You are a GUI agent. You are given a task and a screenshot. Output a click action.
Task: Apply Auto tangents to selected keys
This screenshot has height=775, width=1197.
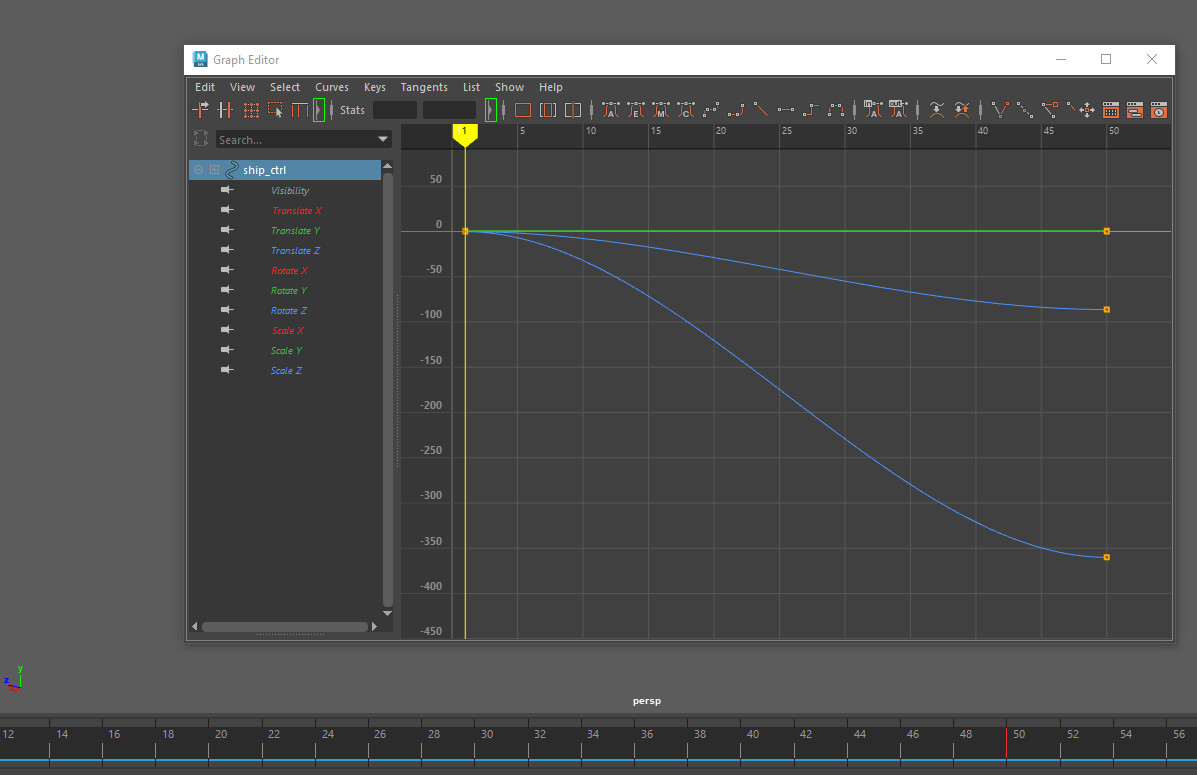(611, 110)
